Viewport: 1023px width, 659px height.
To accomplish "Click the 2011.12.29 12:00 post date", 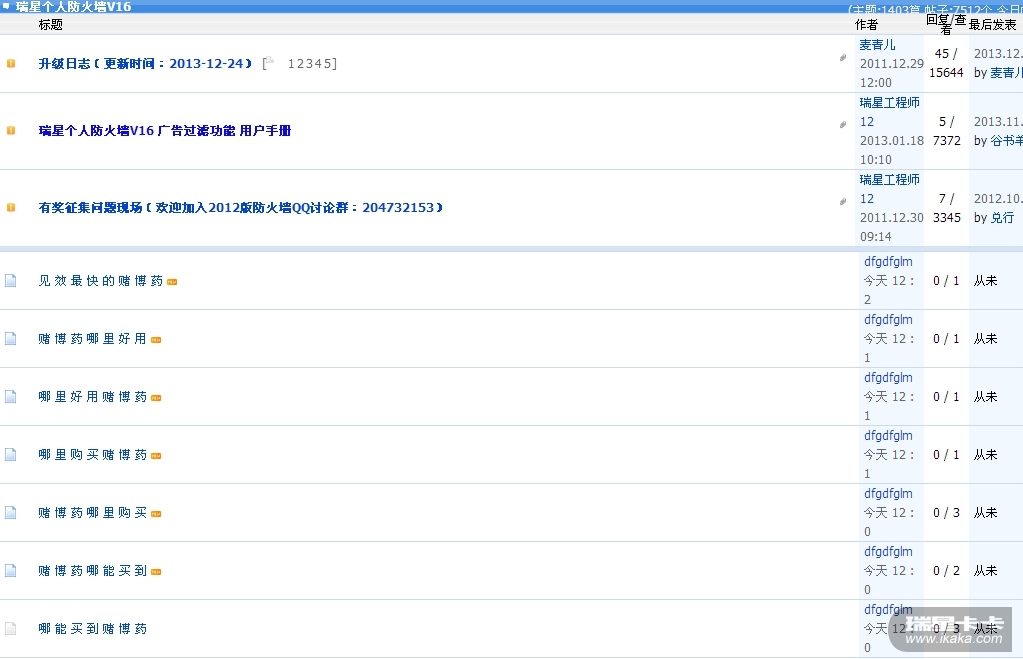I will [892, 73].
